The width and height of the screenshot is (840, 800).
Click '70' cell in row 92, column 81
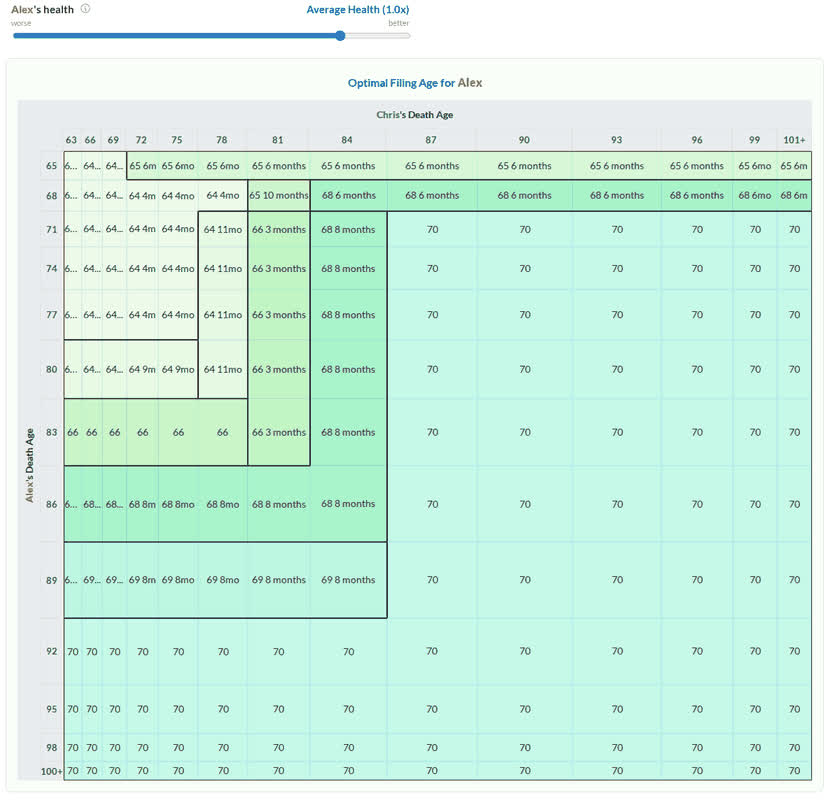point(279,652)
